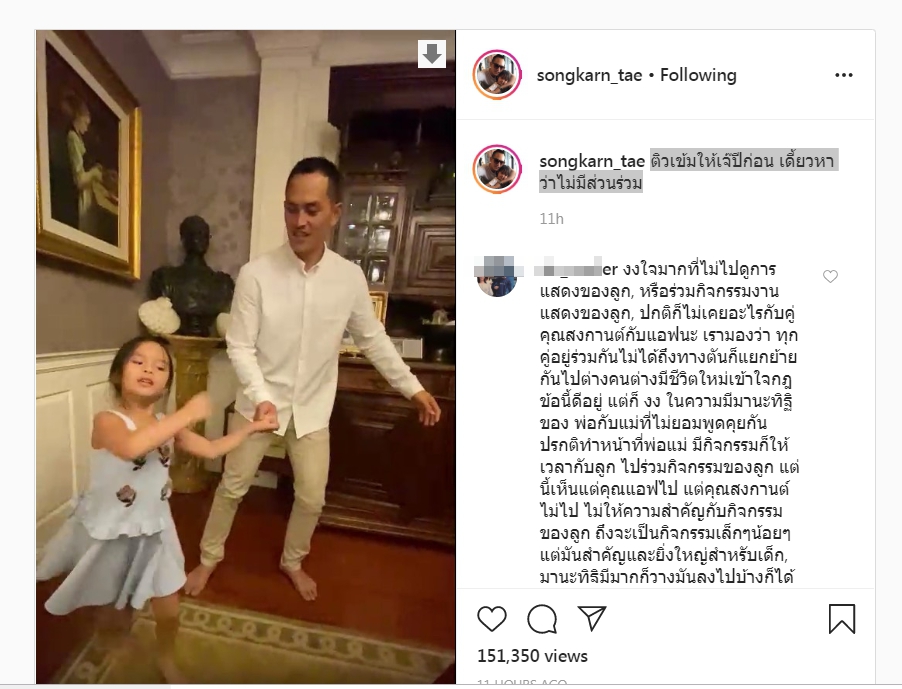Image resolution: width=902 pixels, height=689 pixels.
Task: Like the first comment's small heart
Action: pos(830,277)
